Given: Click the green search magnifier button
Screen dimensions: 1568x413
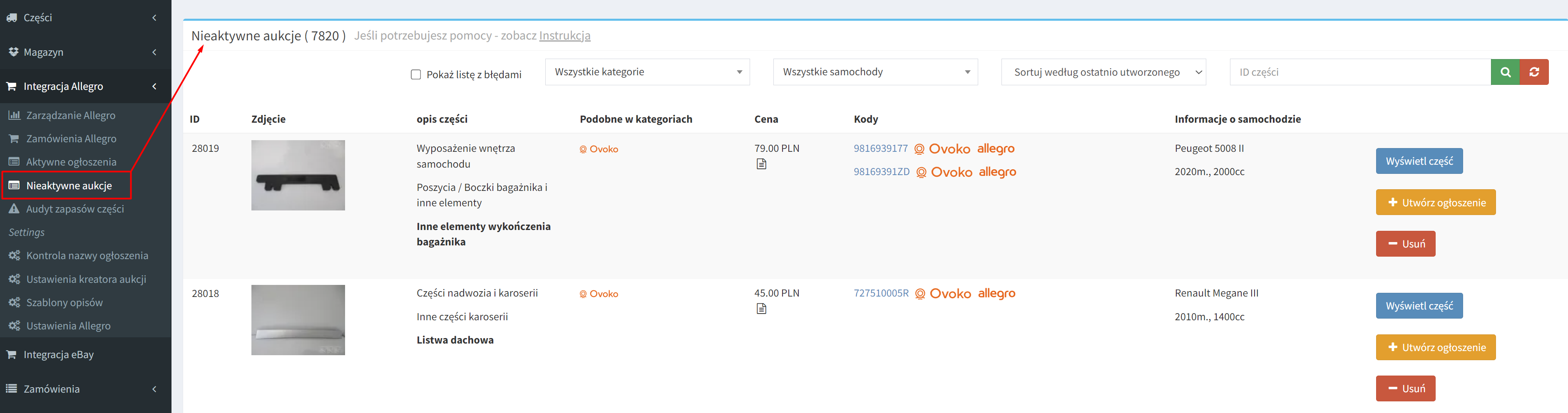Looking at the screenshot, I should tap(1505, 72).
